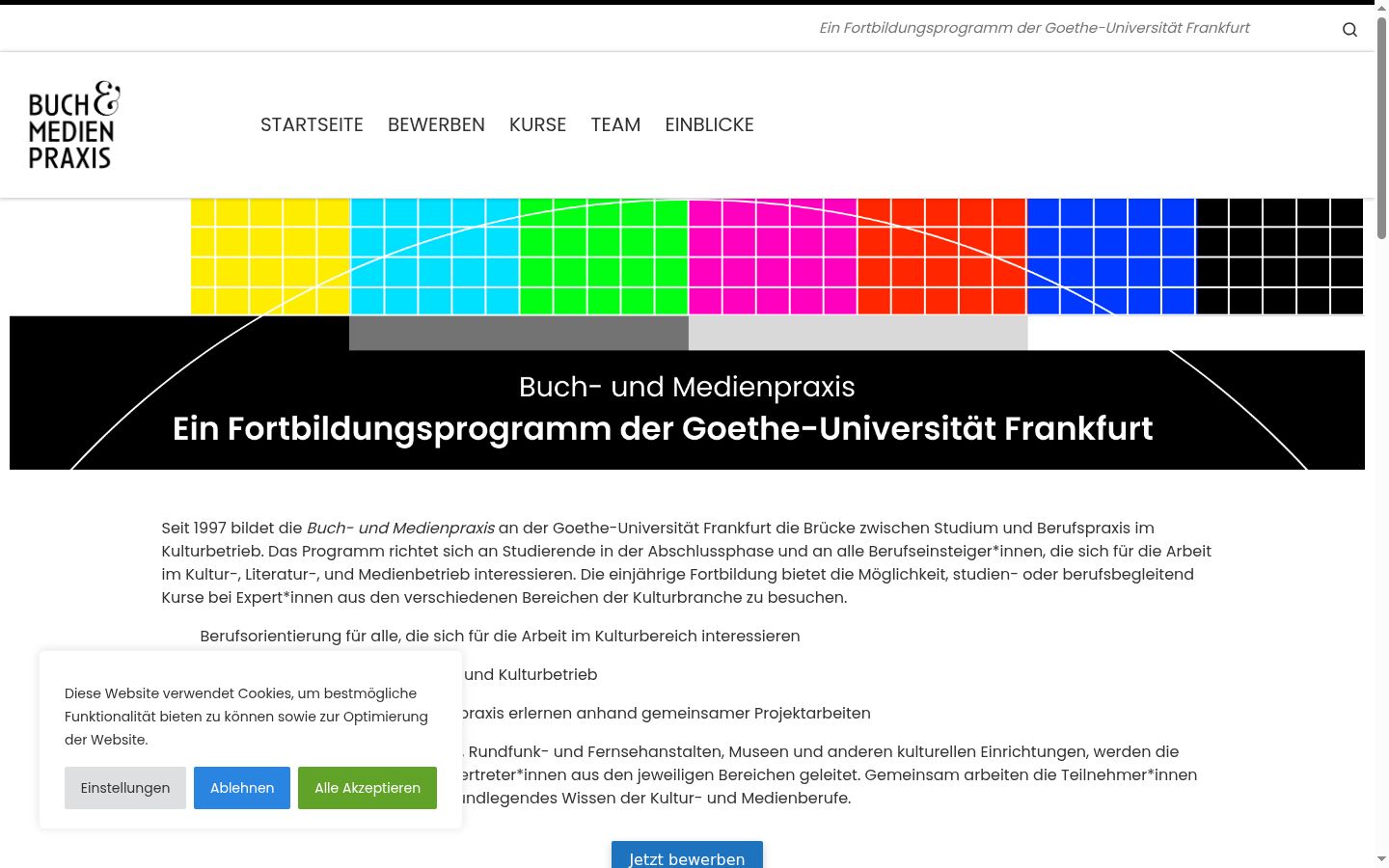Open the EINBLICKE menu item

(x=709, y=124)
